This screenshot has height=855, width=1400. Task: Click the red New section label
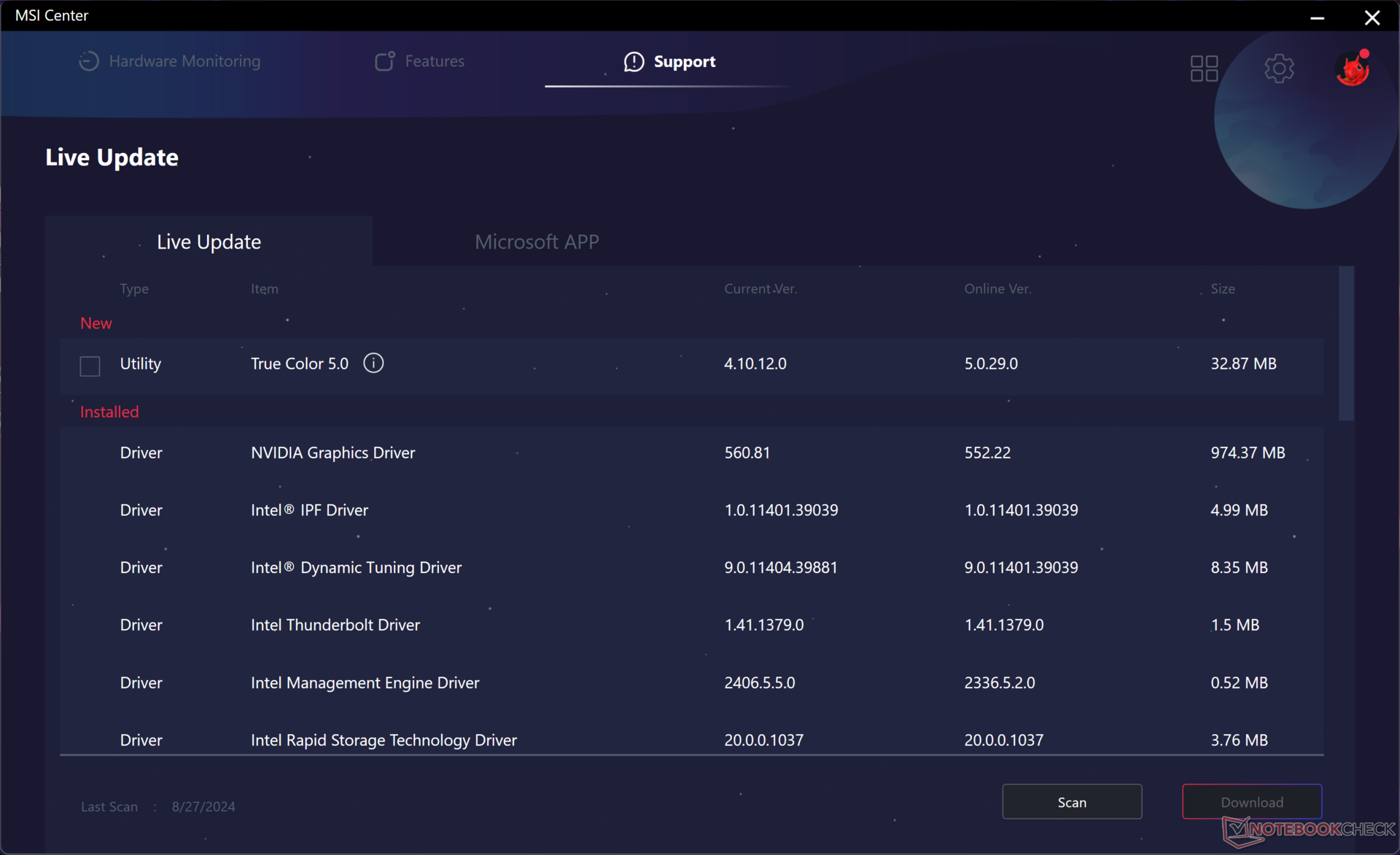pyautogui.click(x=96, y=323)
